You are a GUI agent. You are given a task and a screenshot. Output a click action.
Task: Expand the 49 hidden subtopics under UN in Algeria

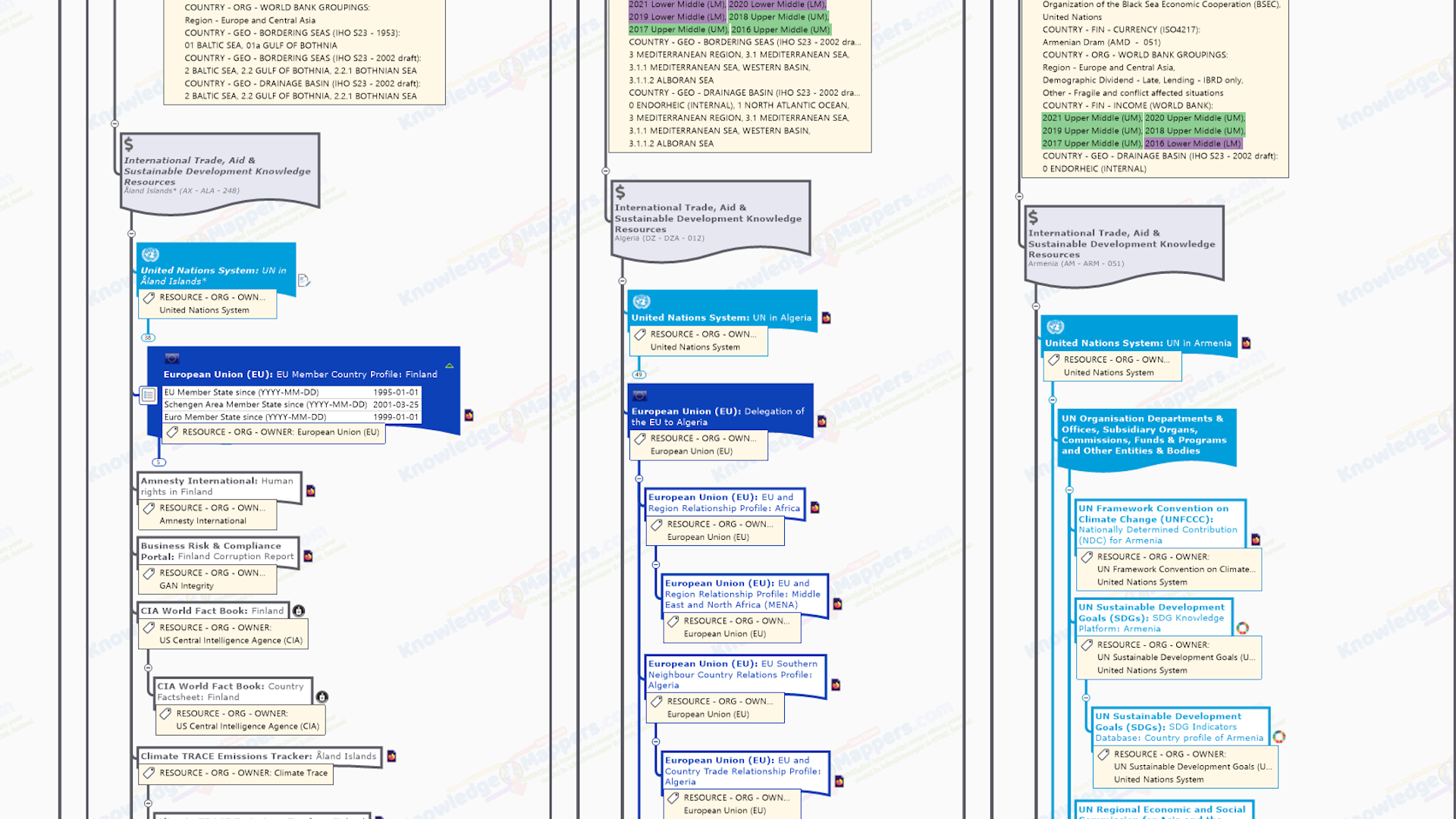[x=639, y=375]
